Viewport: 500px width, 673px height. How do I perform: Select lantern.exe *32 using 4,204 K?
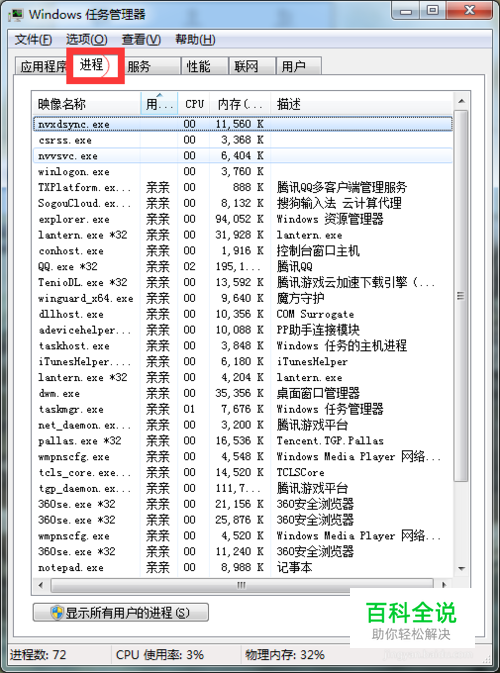(242, 377)
